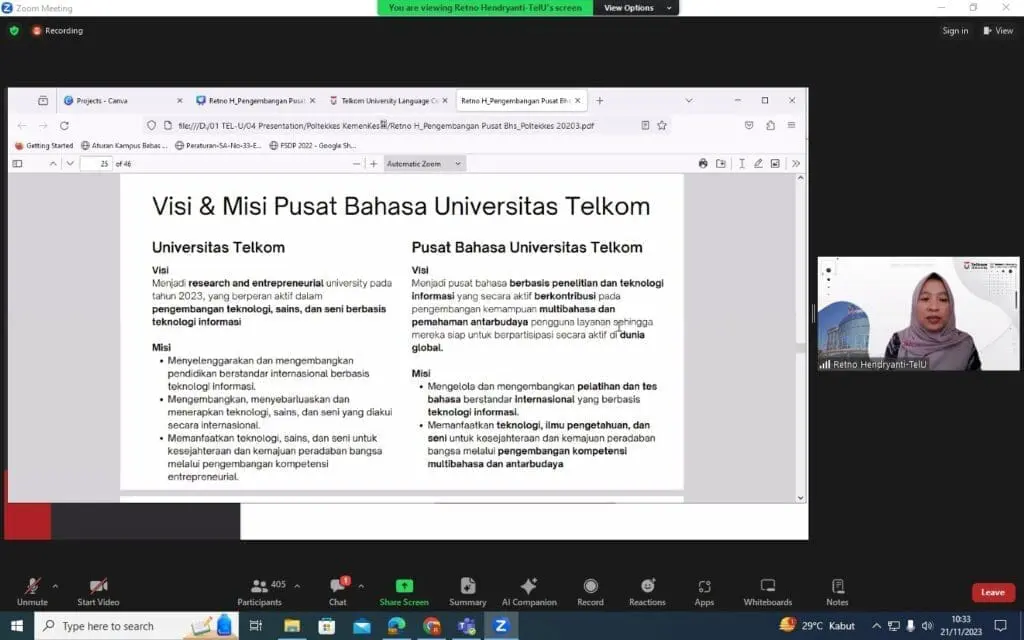The image size is (1024, 640).
Task: Start Video from the Zoom toolbar
Action: pyautogui.click(x=98, y=590)
